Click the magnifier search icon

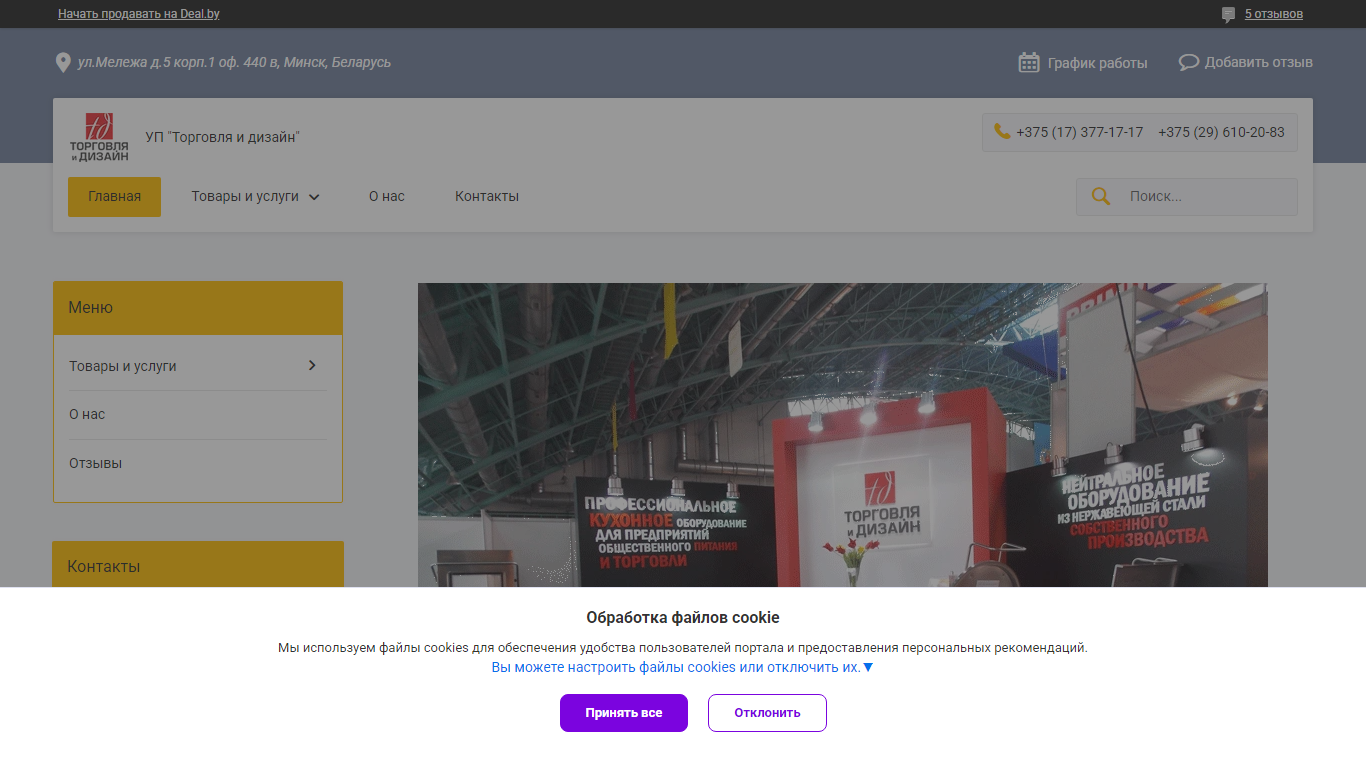(1101, 196)
